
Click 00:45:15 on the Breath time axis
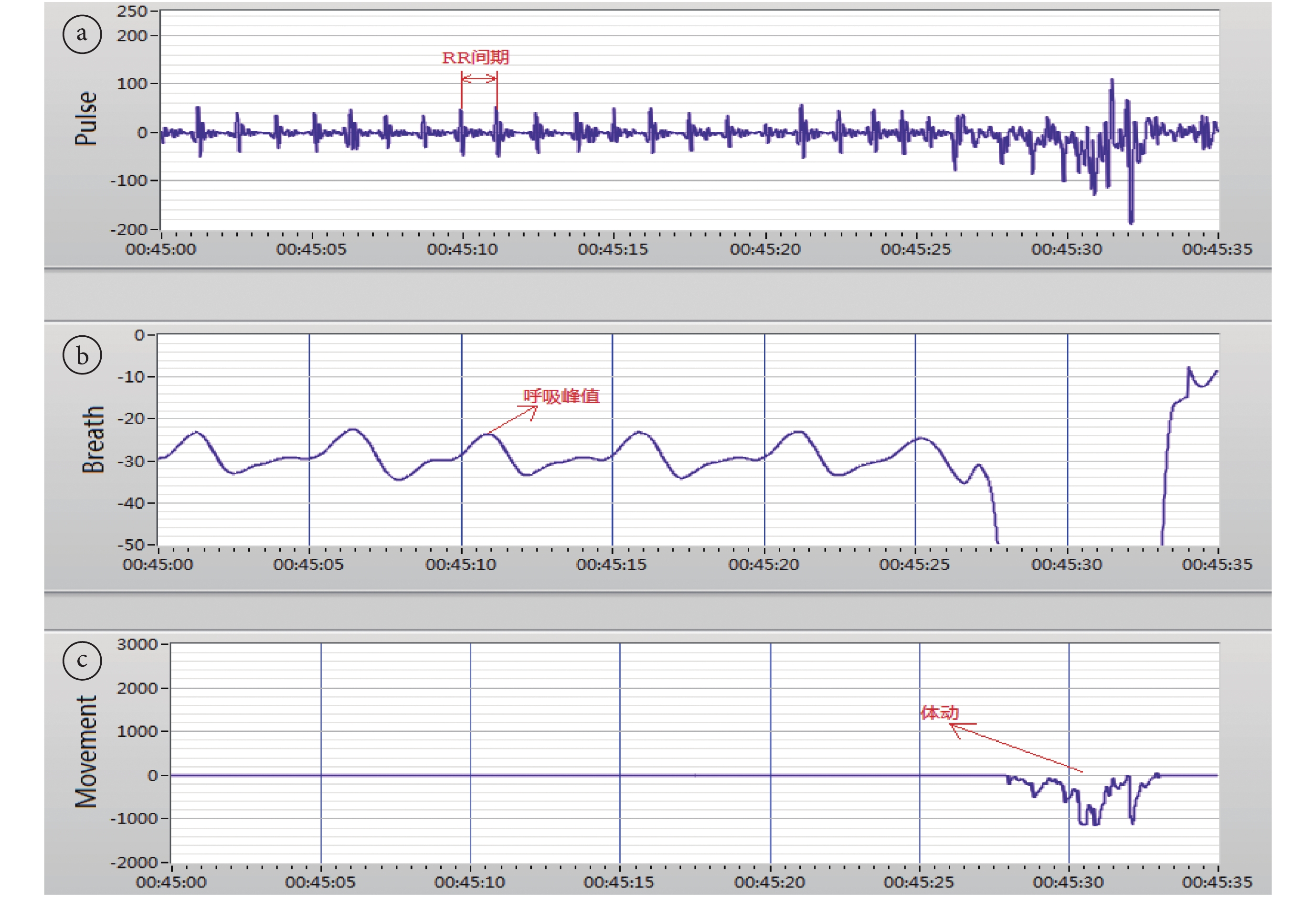tap(612, 564)
